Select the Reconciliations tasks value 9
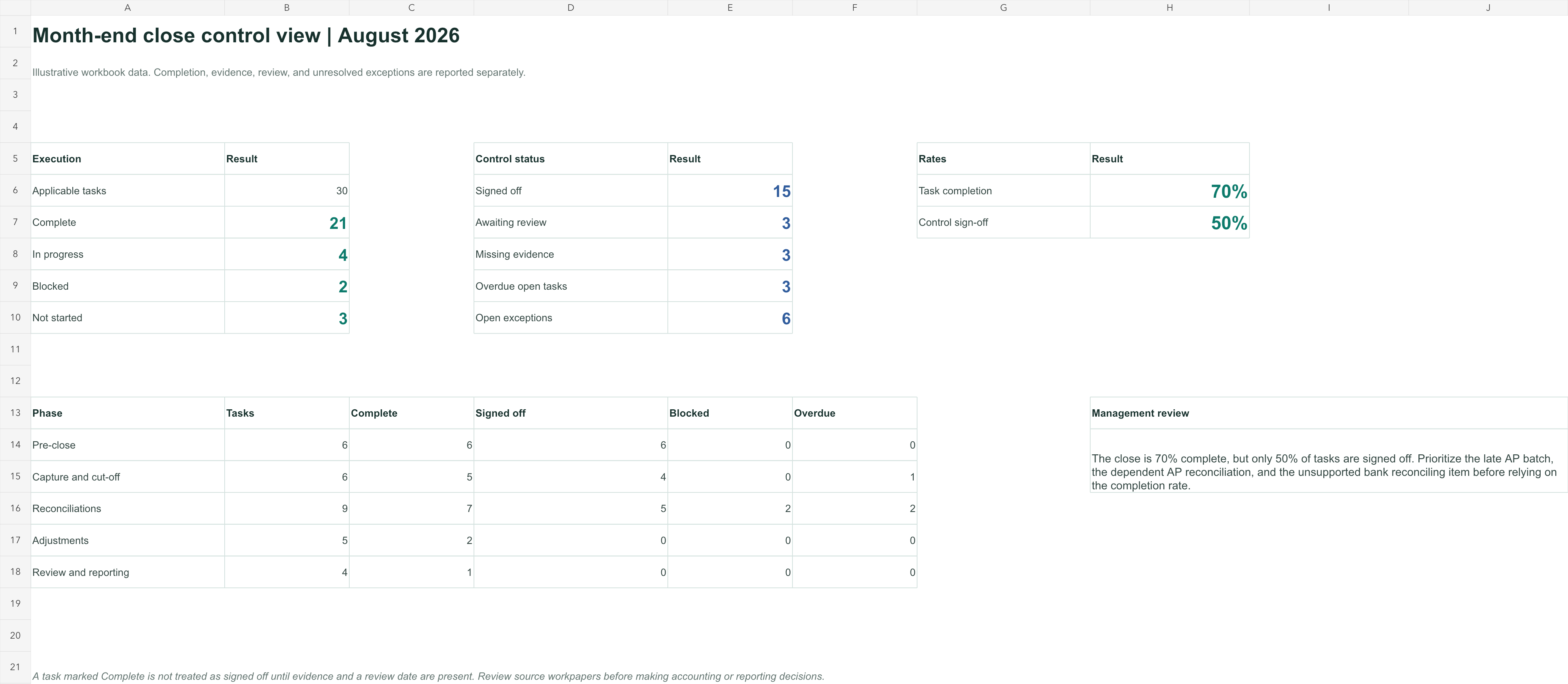This screenshot has height=684, width=1568. (287, 508)
